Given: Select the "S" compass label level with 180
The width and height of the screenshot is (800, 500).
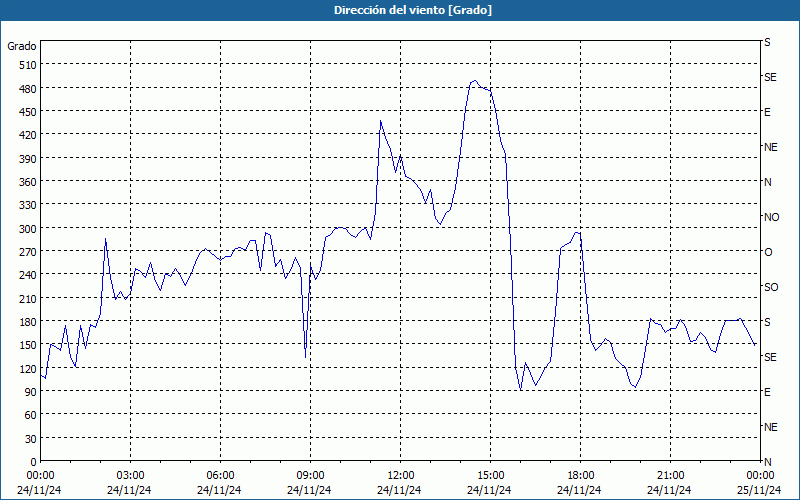Looking at the screenshot, I should (x=767, y=322).
